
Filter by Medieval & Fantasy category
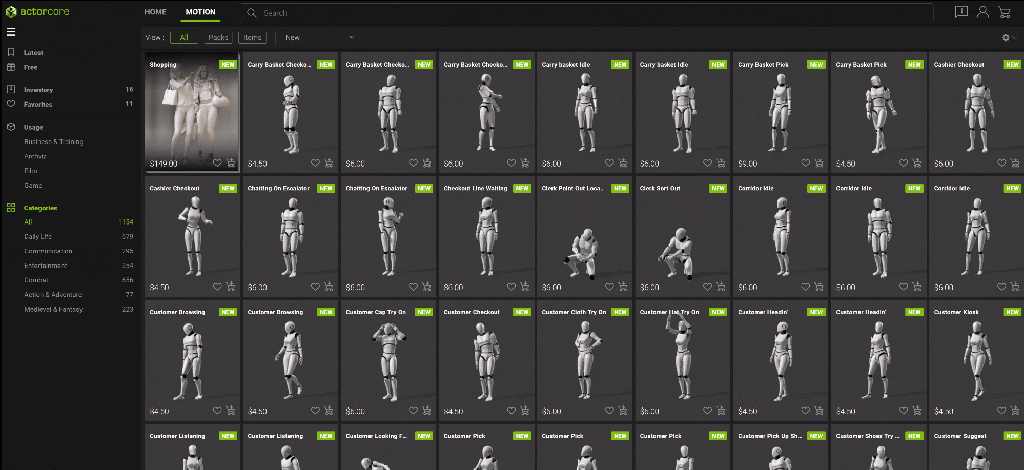tap(53, 309)
